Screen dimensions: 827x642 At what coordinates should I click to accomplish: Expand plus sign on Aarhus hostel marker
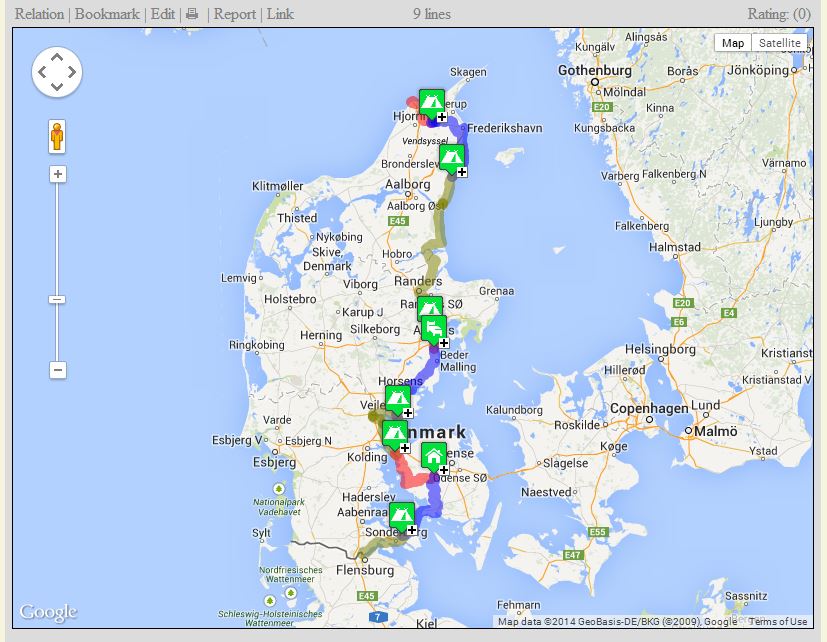[x=444, y=343]
